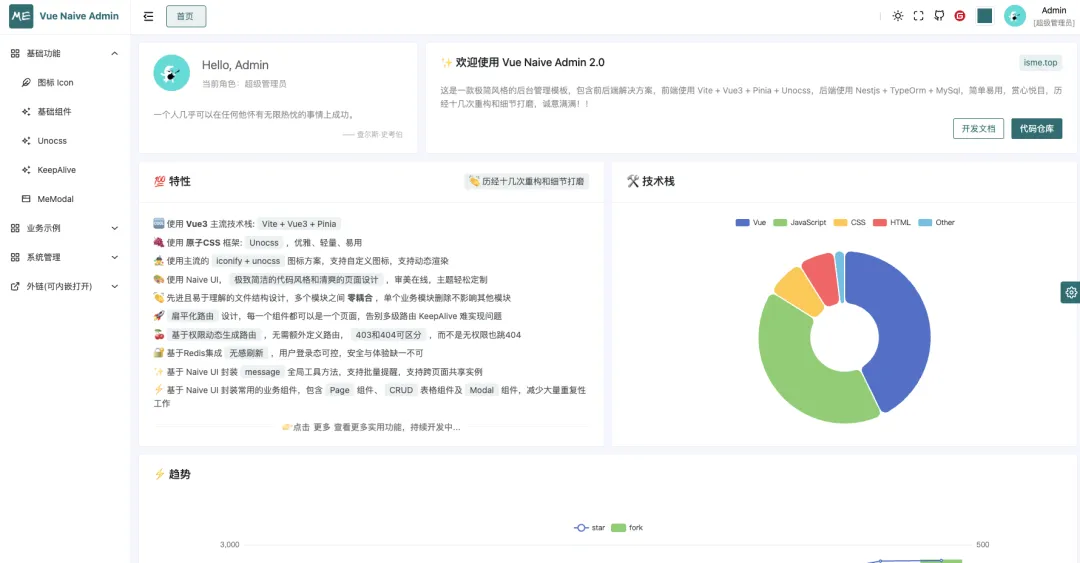This screenshot has width=1080, height=563.
Task: Click the CRUD tag
Action: click(x=401, y=390)
